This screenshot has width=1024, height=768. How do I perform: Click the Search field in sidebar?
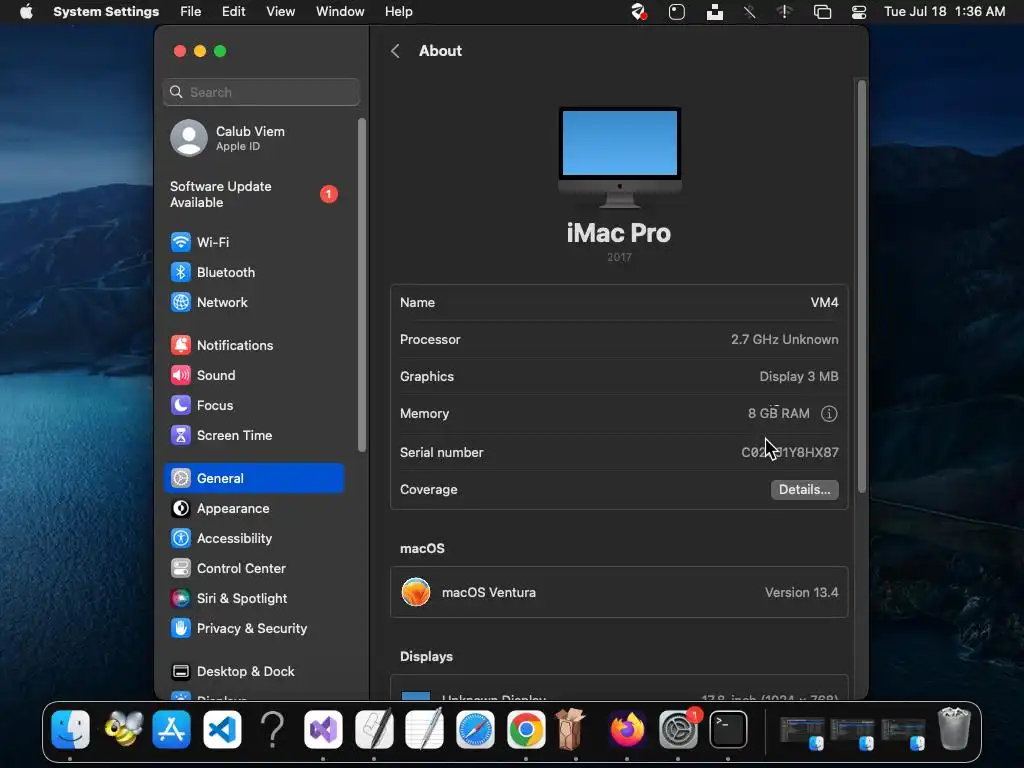click(261, 92)
